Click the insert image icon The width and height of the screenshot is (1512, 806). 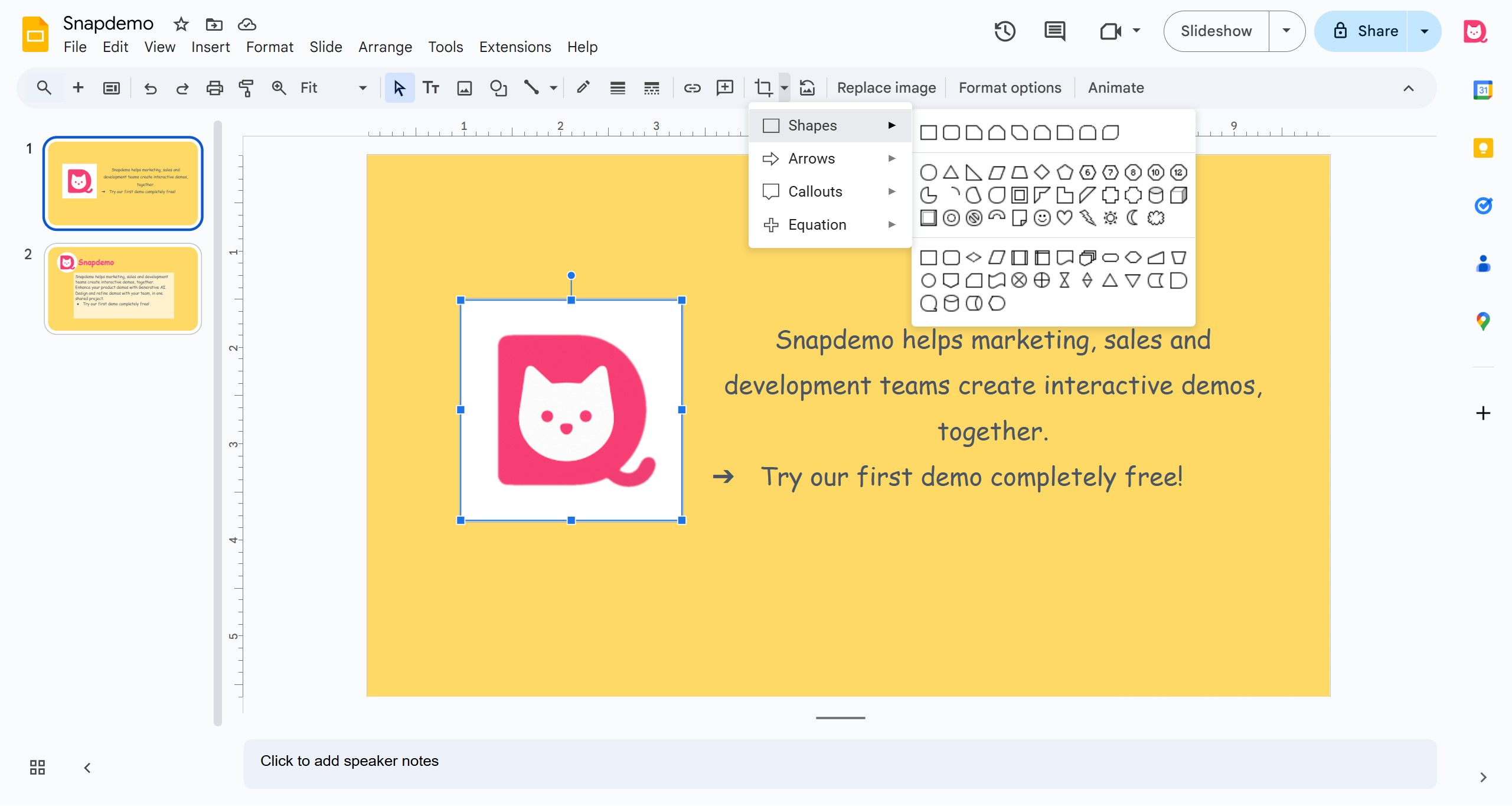pos(465,88)
